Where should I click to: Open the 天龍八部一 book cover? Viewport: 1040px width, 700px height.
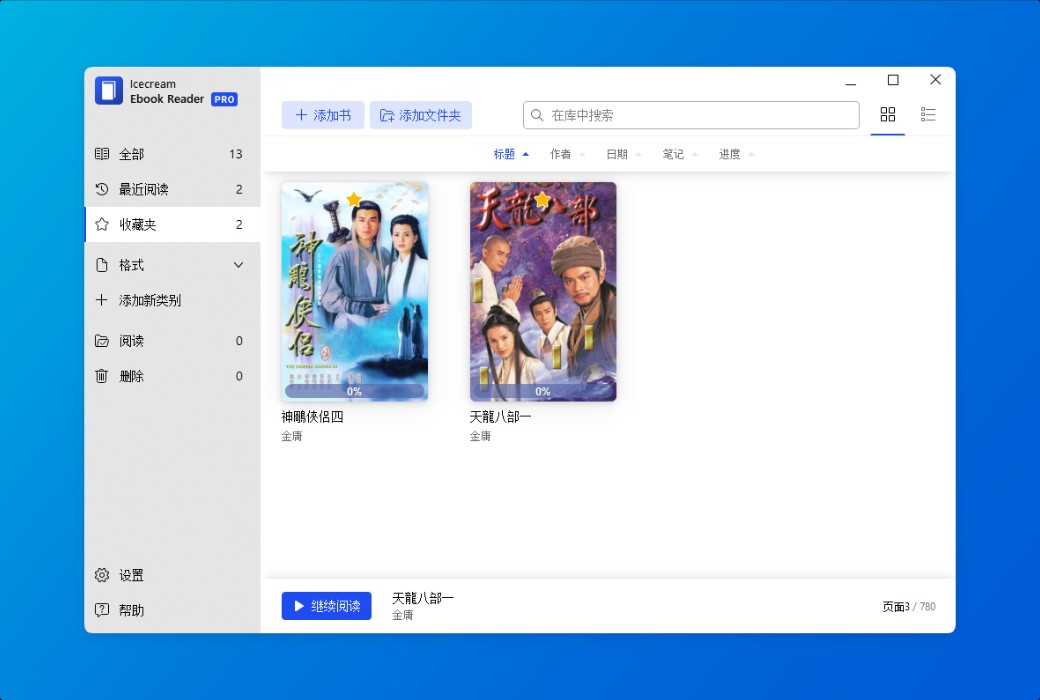pos(543,291)
